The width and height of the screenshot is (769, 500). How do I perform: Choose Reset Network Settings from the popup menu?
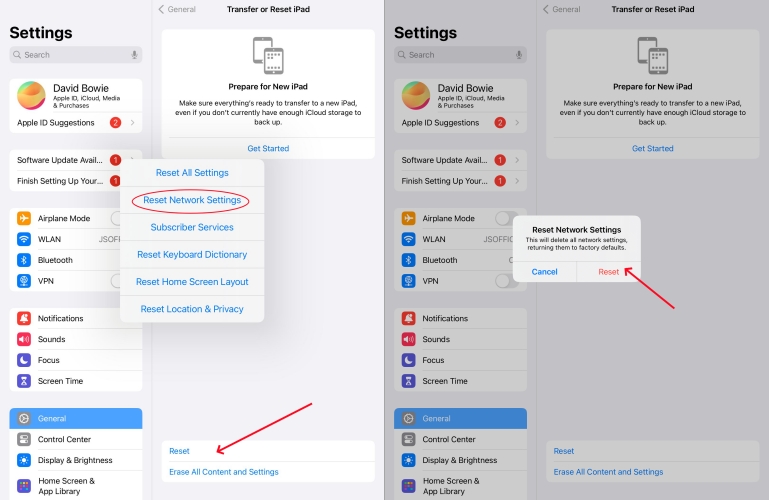click(x=192, y=200)
